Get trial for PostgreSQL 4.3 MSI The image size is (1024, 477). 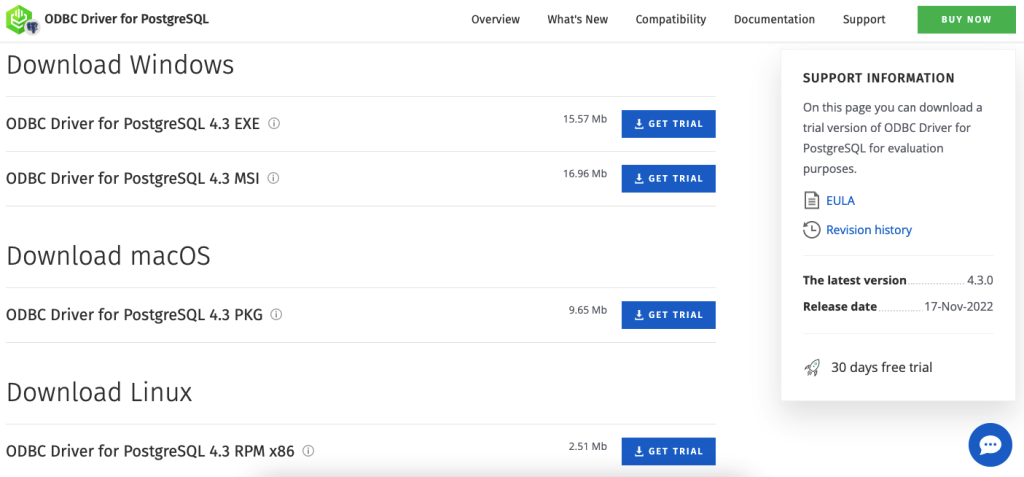tap(668, 178)
